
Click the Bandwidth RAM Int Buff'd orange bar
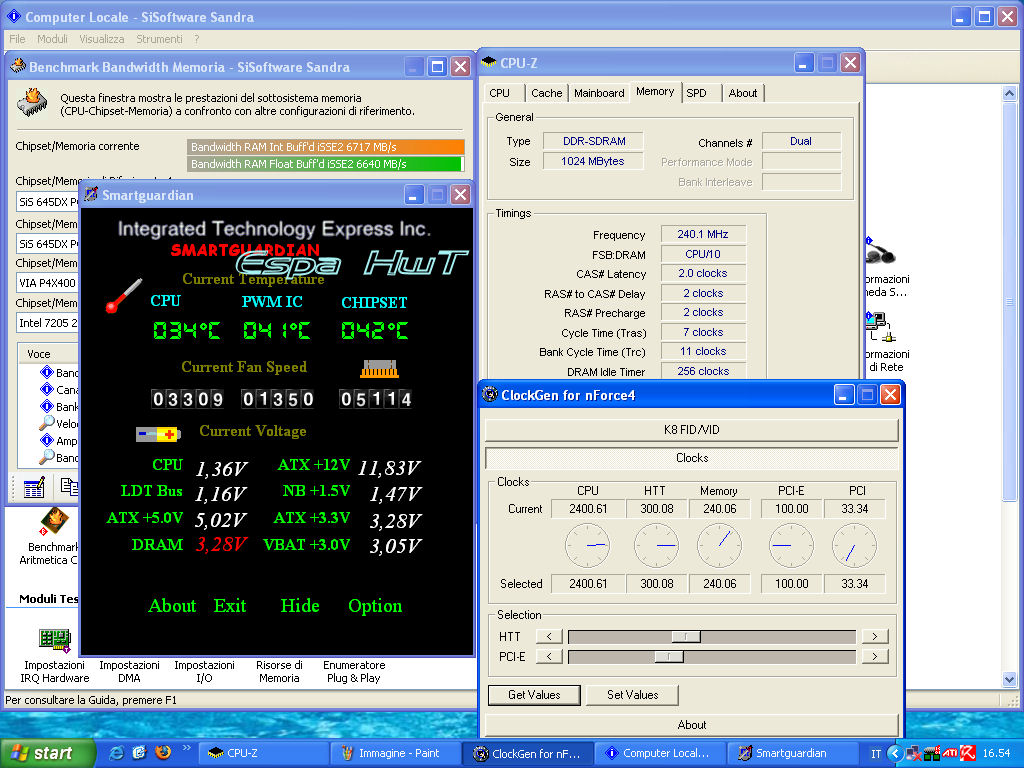(x=326, y=147)
